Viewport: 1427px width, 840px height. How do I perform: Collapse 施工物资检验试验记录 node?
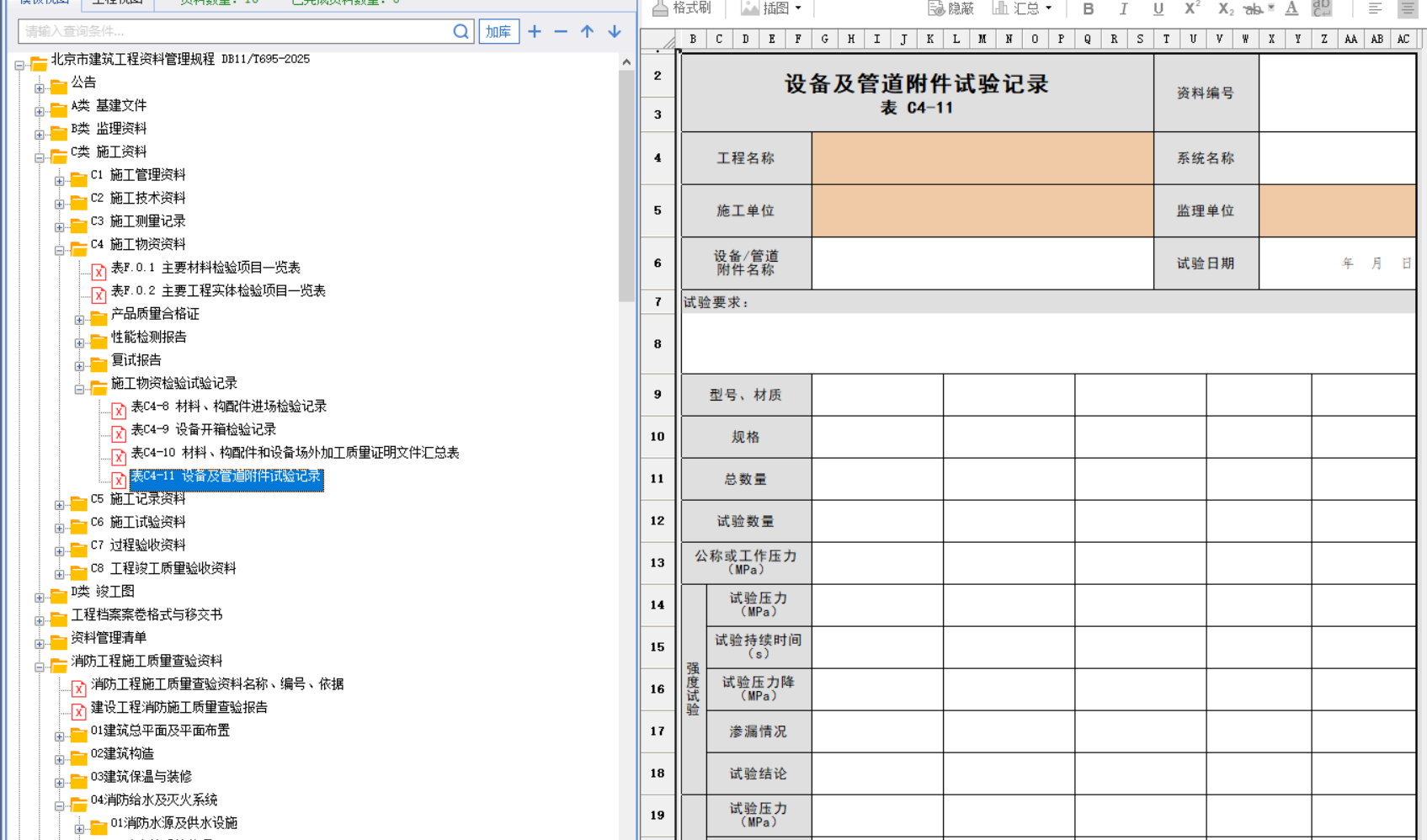(80, 389)
